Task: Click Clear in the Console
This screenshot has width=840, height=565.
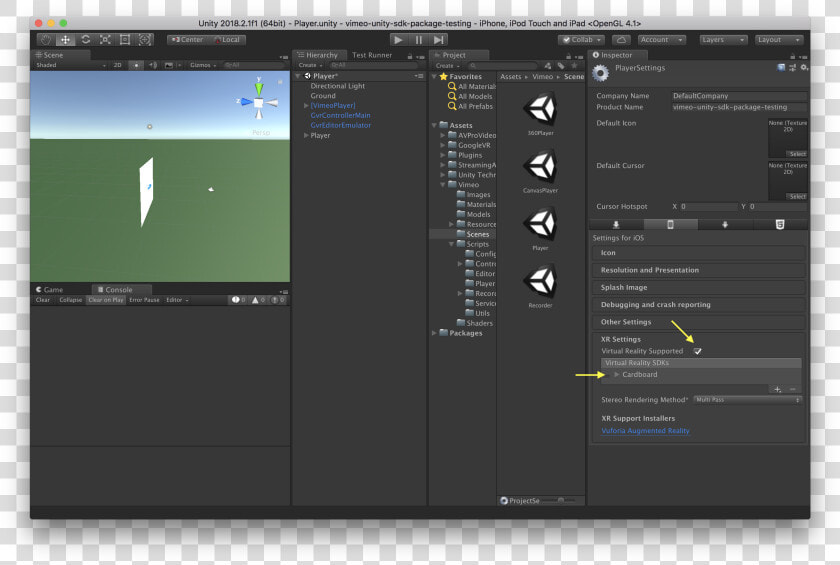Action: (x=43, y=300)
